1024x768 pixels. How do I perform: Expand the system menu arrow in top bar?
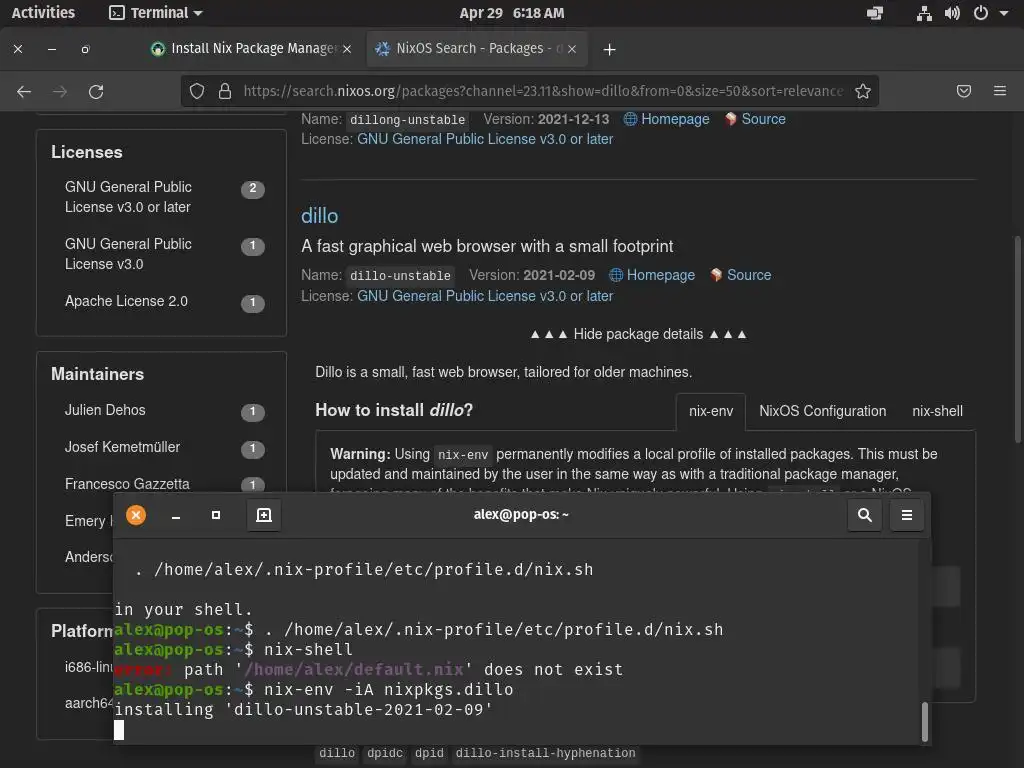(x=1004, y=13)
